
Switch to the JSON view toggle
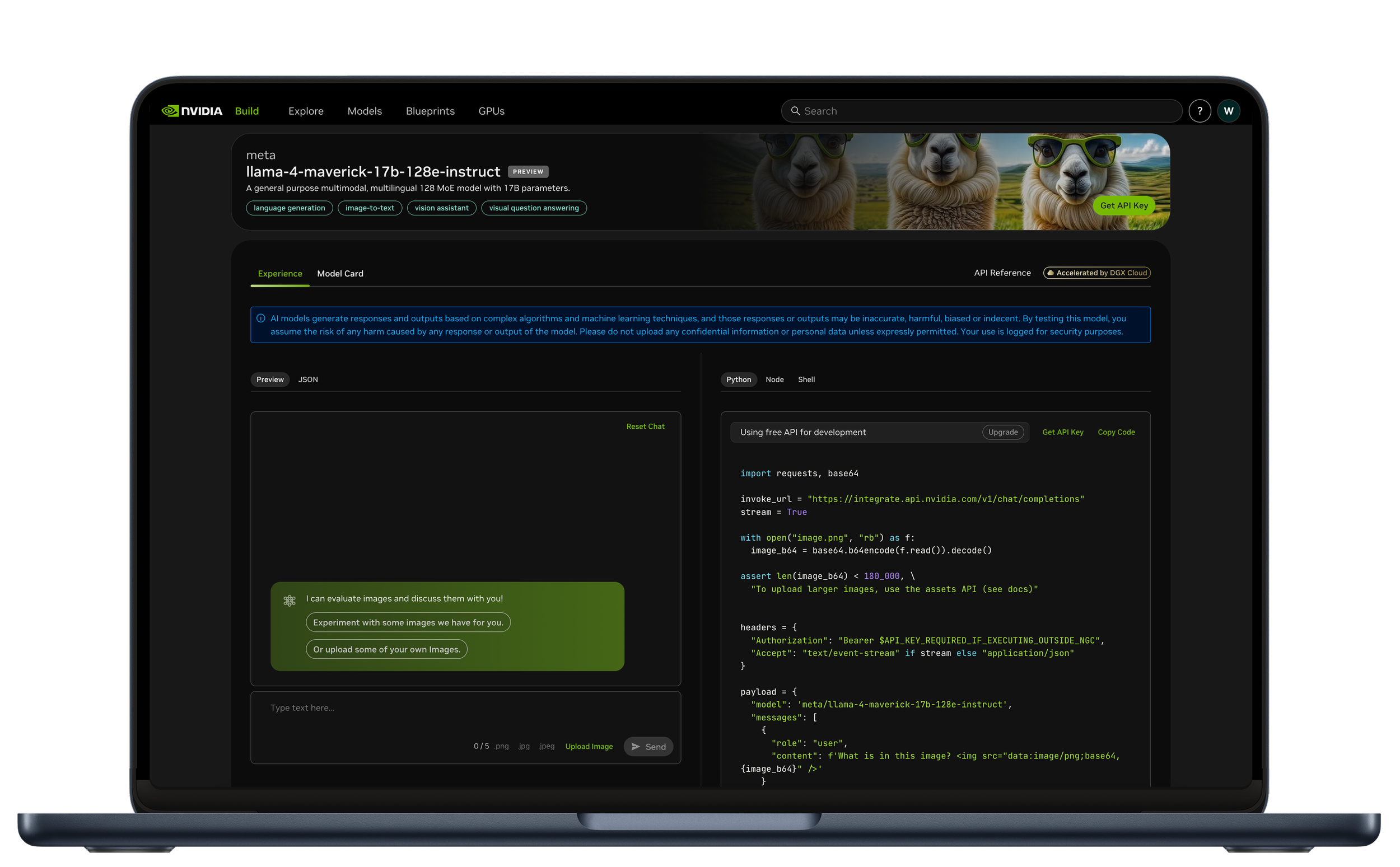tap(308, 379)
